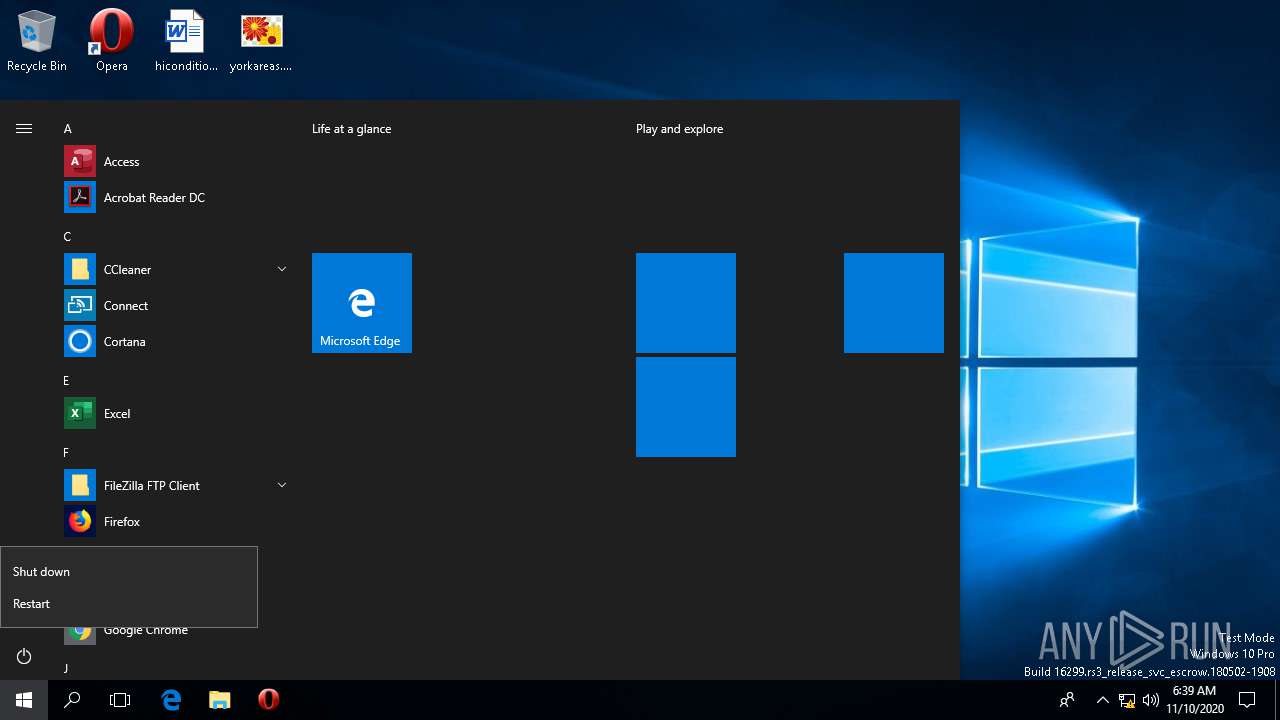The width and height of the screenshot is (1280, 720).
Task: Click the network icon in system tray
Action: click(x=1127, y=700)
